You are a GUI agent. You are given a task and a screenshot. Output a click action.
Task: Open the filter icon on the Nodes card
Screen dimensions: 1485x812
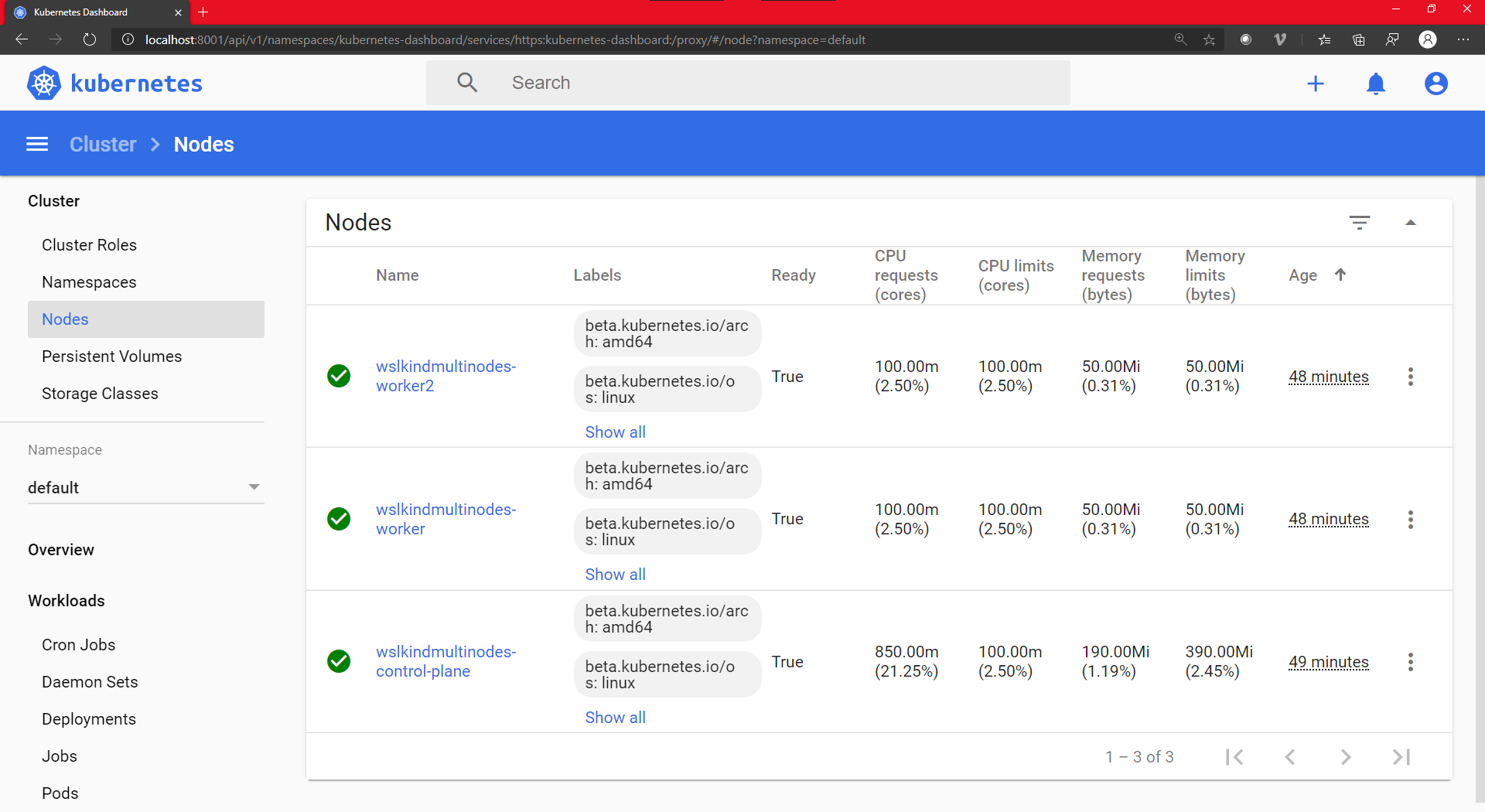(x=1360, y=222)
